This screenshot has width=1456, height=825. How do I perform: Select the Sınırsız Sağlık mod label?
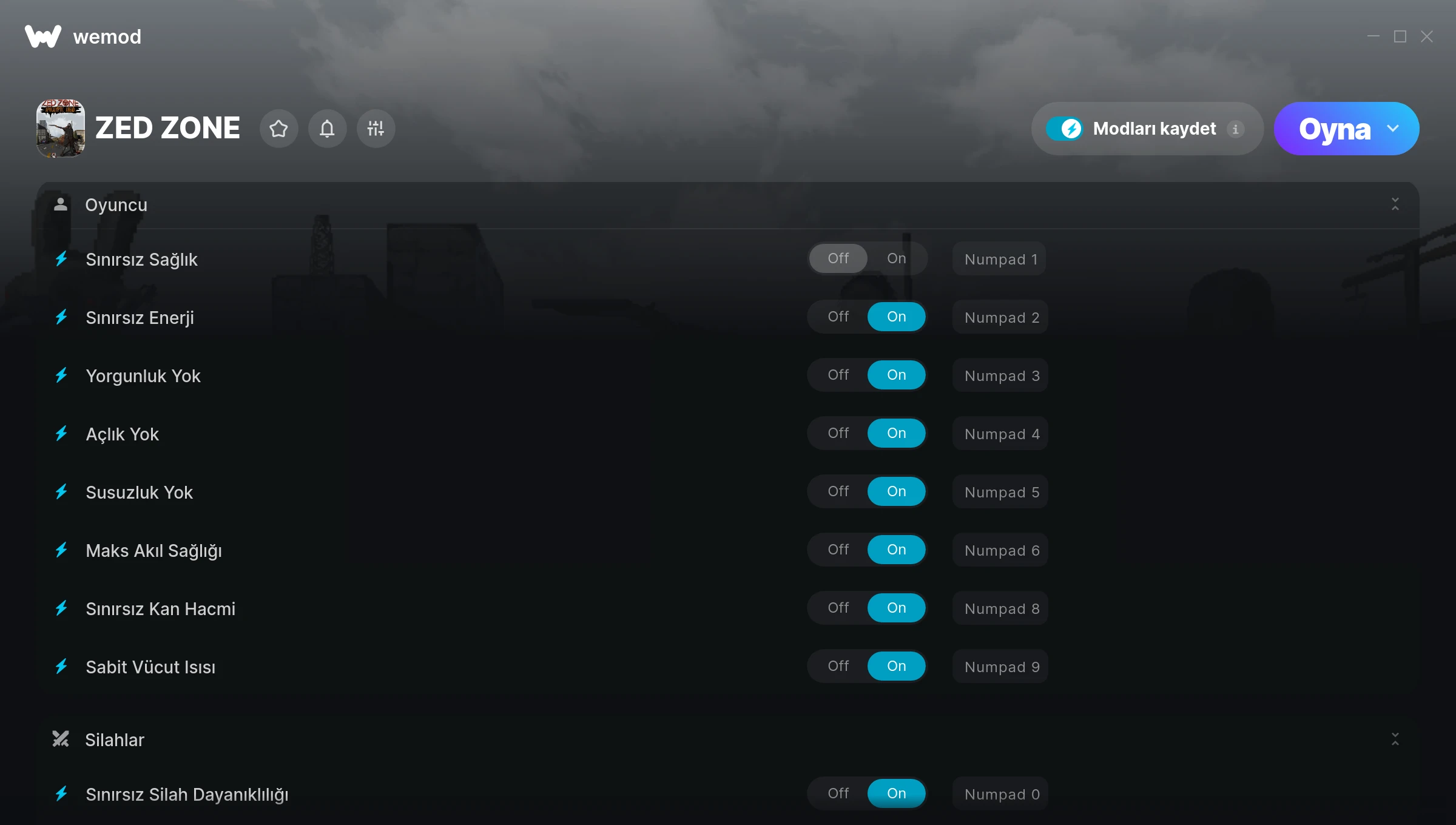(141, 260)
